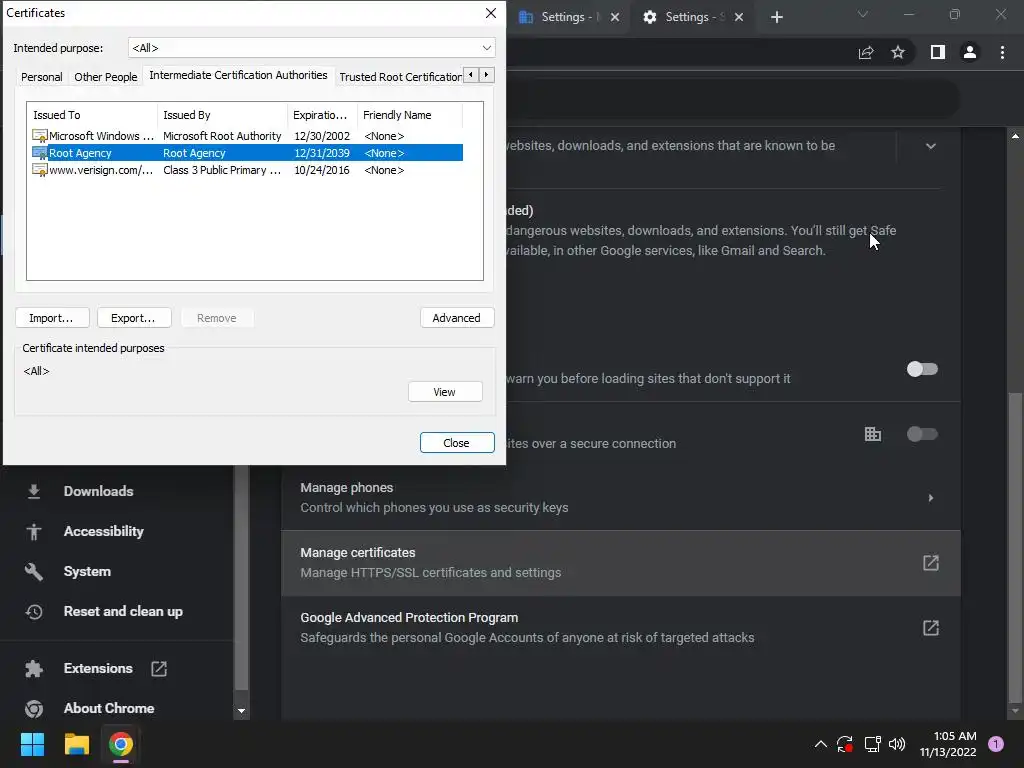Select Intermediate Certification Authorities tab

pyautogui.click(x=238, y=75)
